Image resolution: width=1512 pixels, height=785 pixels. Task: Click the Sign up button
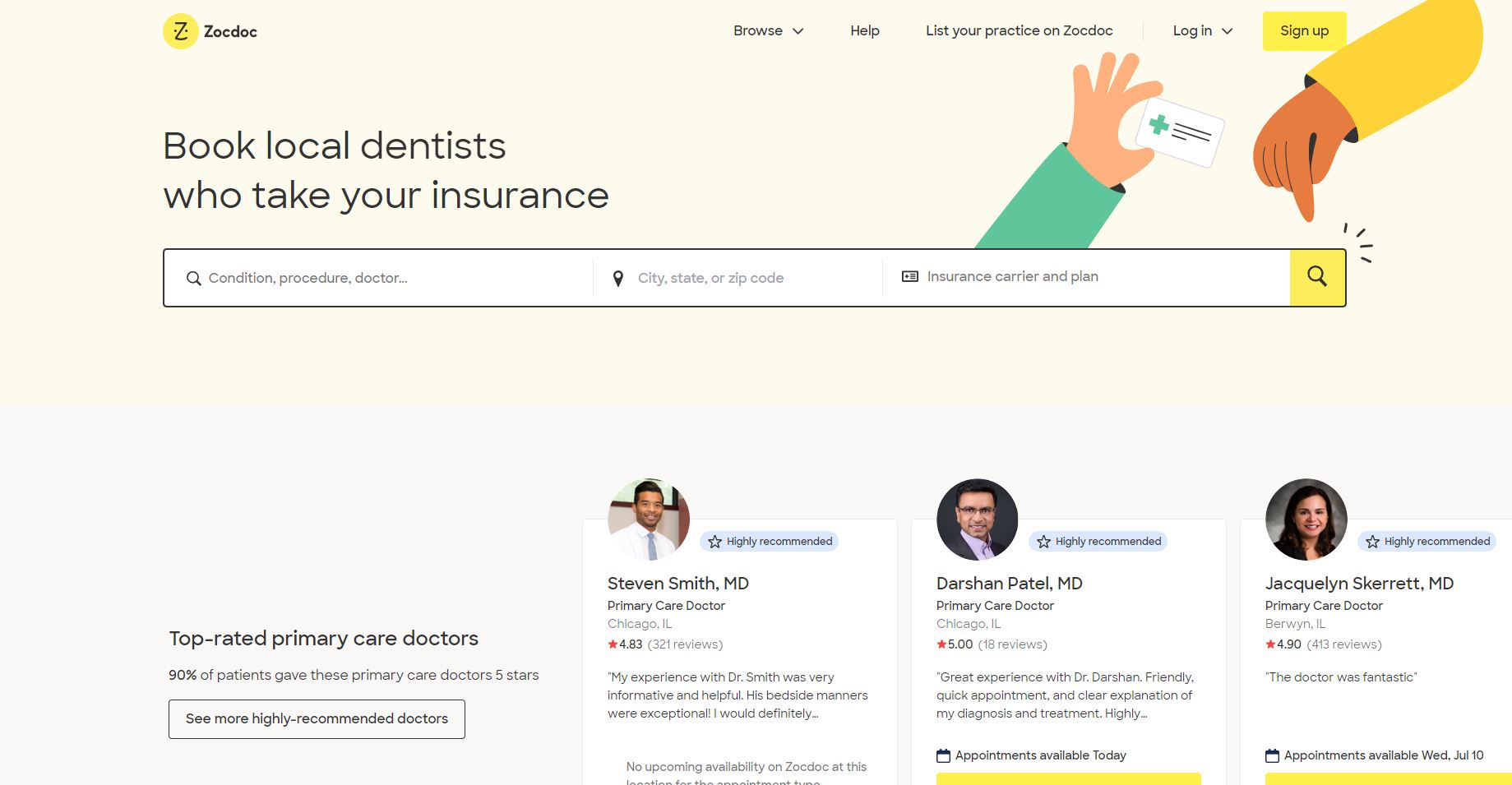coord(1304,31)
